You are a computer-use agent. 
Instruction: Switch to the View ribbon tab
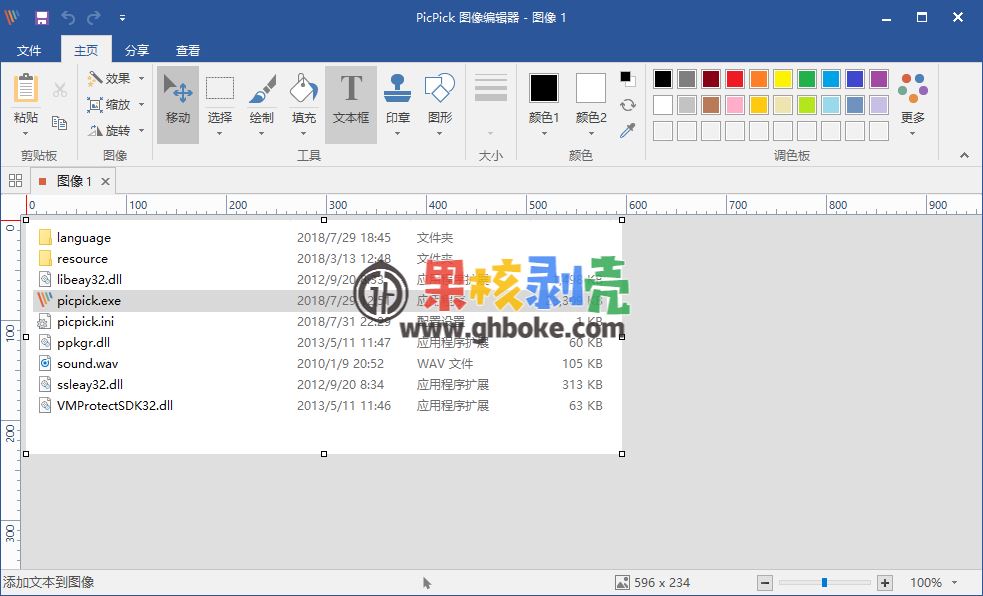click(x=188, y=50)
